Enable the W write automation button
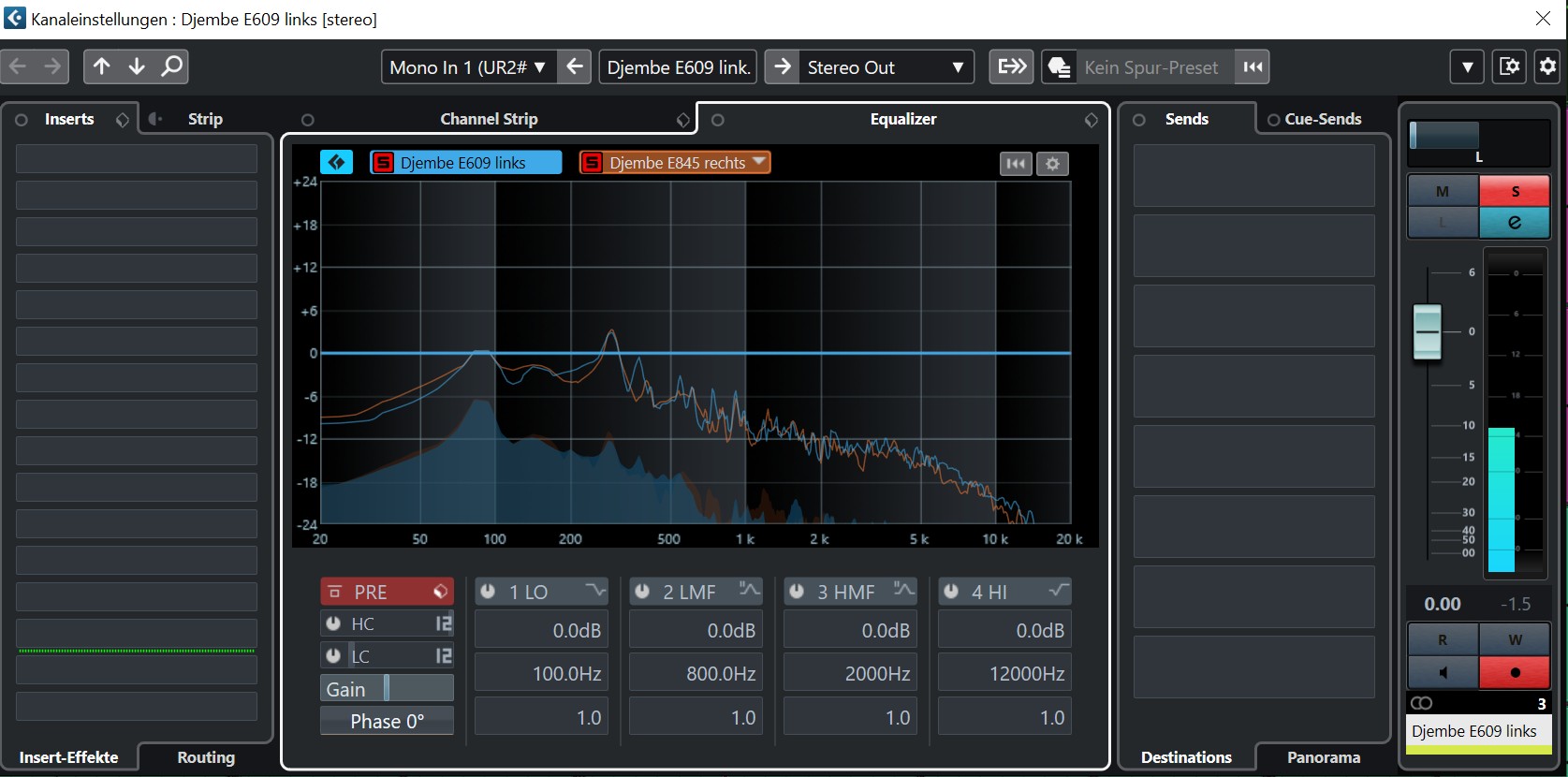The image size is (1568, 777). click(x=1515, y=639)
